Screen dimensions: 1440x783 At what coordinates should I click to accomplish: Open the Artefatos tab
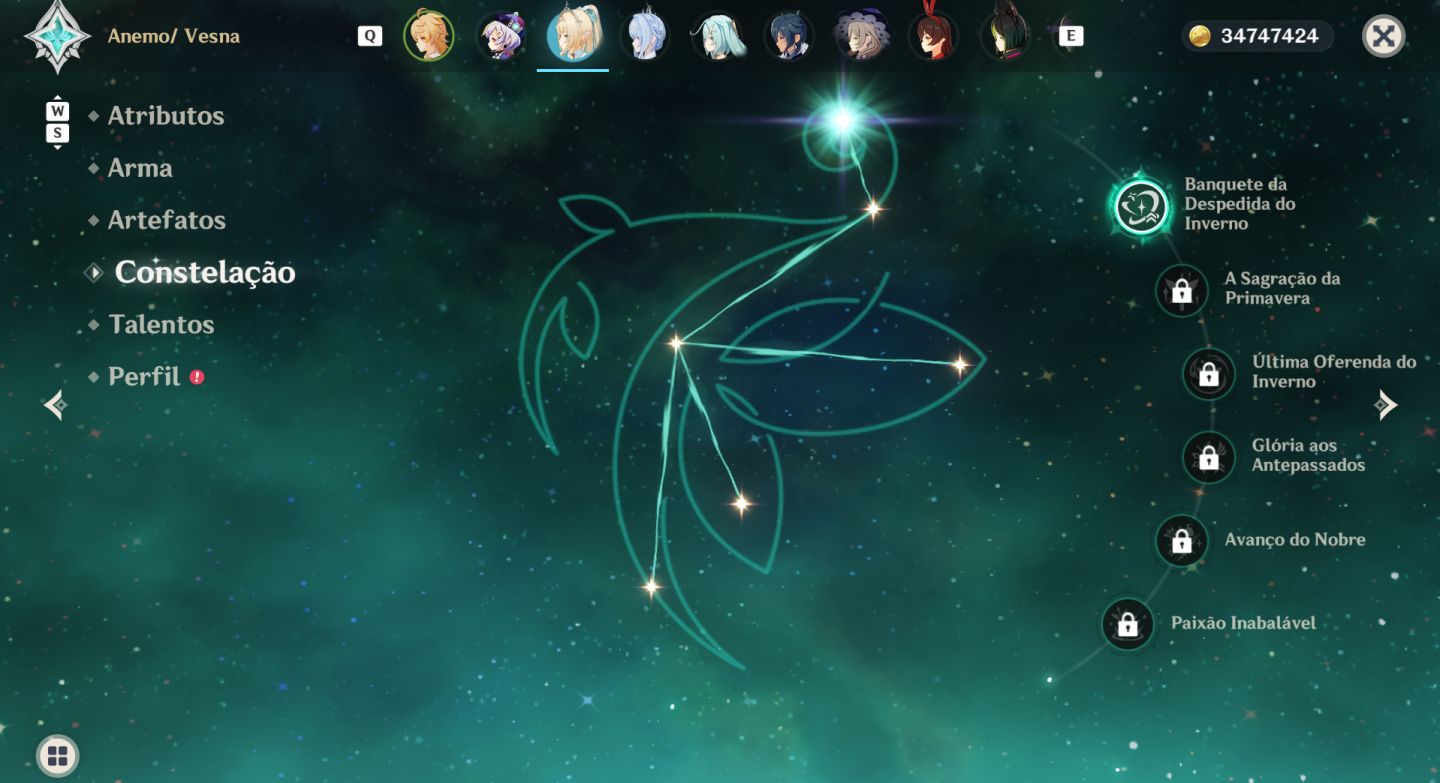[167, 220]
